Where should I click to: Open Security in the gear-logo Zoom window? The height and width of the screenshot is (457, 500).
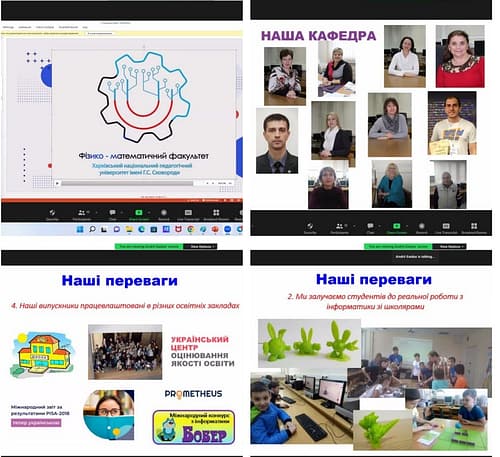(52, 215)
